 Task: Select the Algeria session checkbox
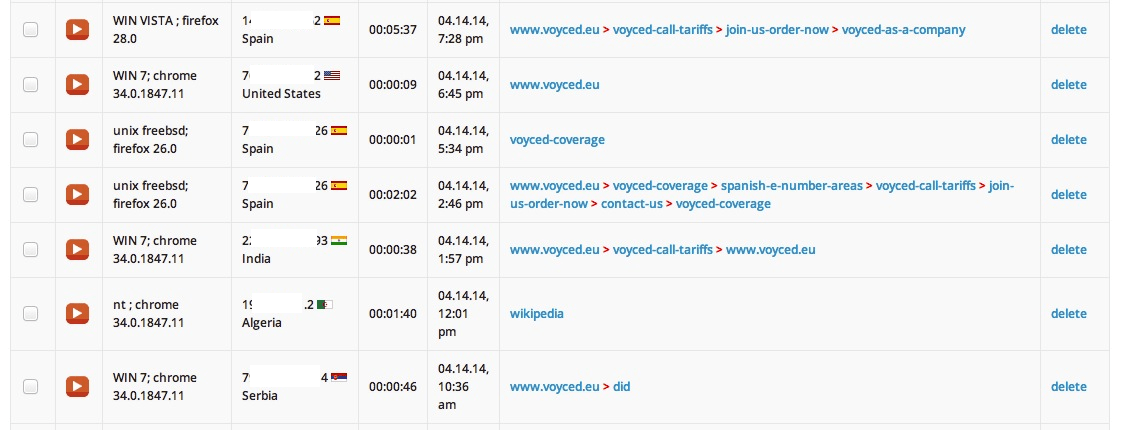pyautogui.click(x=30, y=313)
